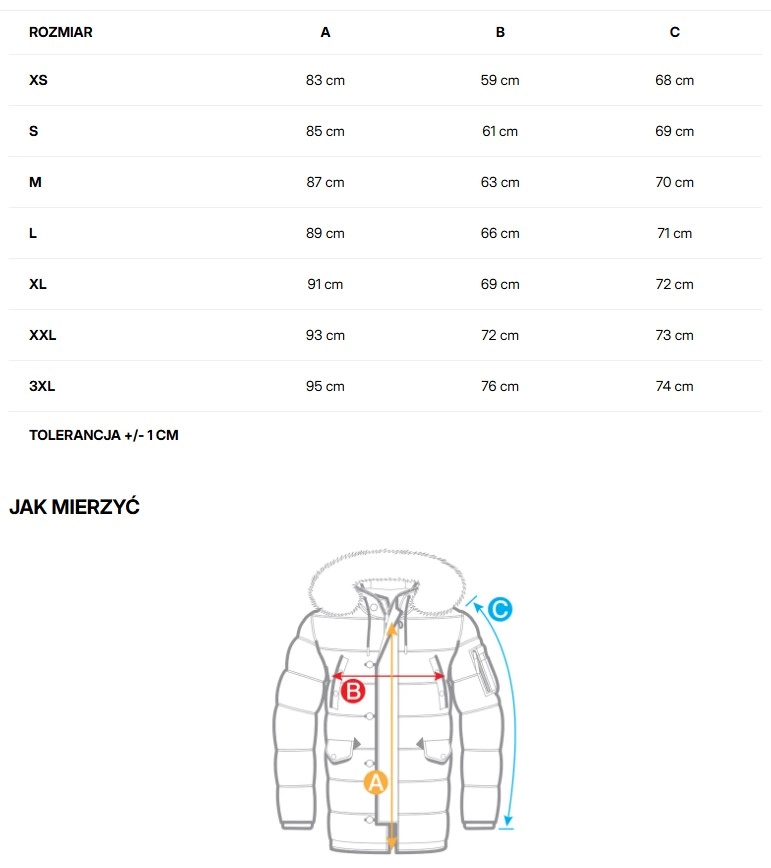The height and width of the screenshot is (868, 771).
Task: Click the 76 cm value
Action: (x=500, y=386)
